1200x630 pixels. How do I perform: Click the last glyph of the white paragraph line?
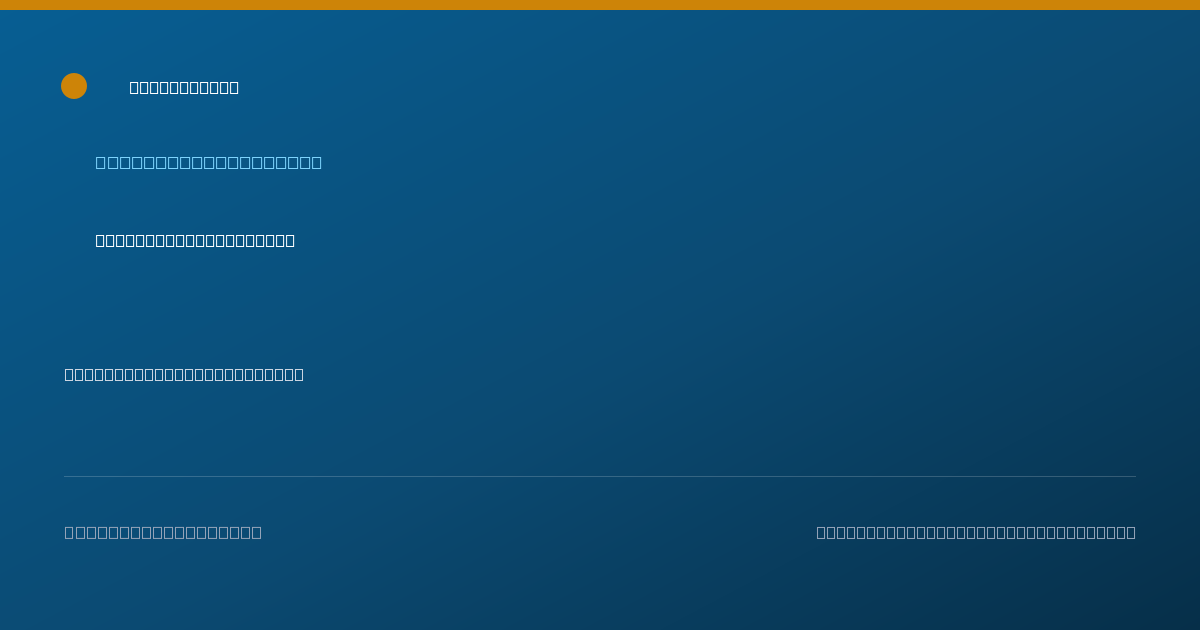click(299, 374)
